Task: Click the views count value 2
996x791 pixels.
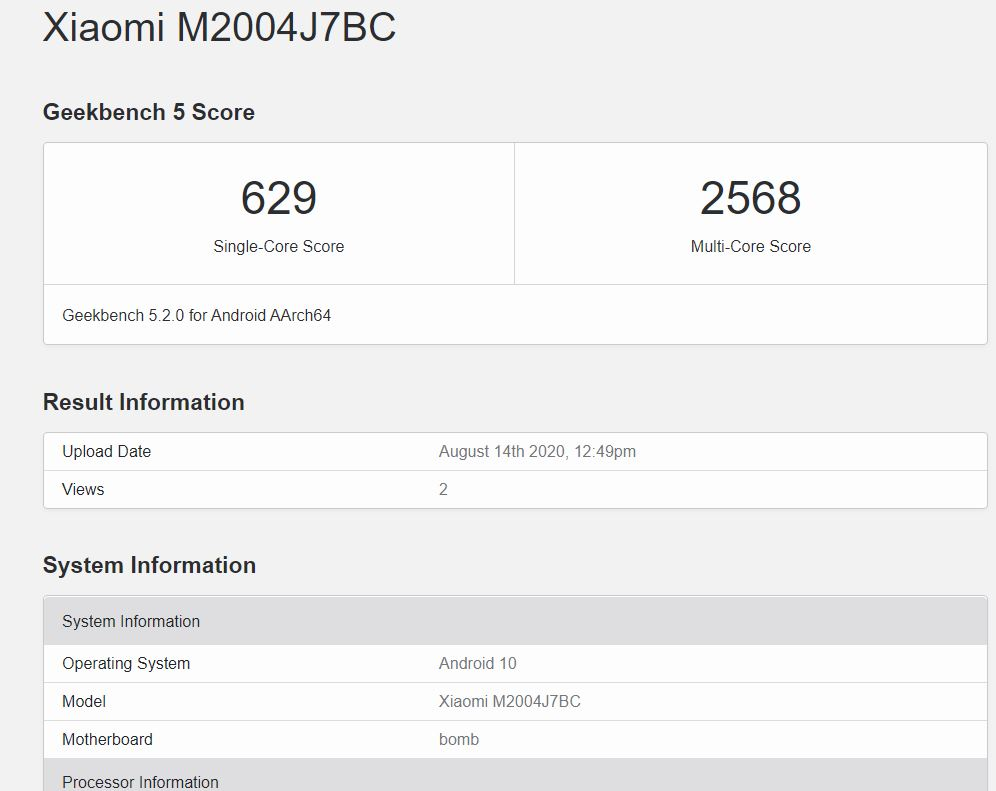Action: [x=443, y=489]
